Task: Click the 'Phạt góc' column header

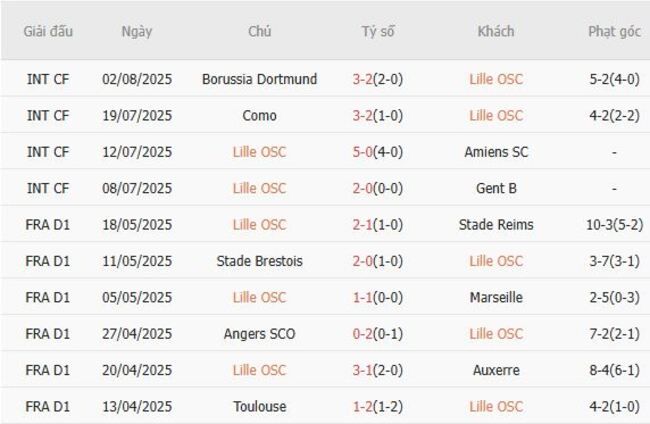Action: pyautogui.click(x=614, y=31)
